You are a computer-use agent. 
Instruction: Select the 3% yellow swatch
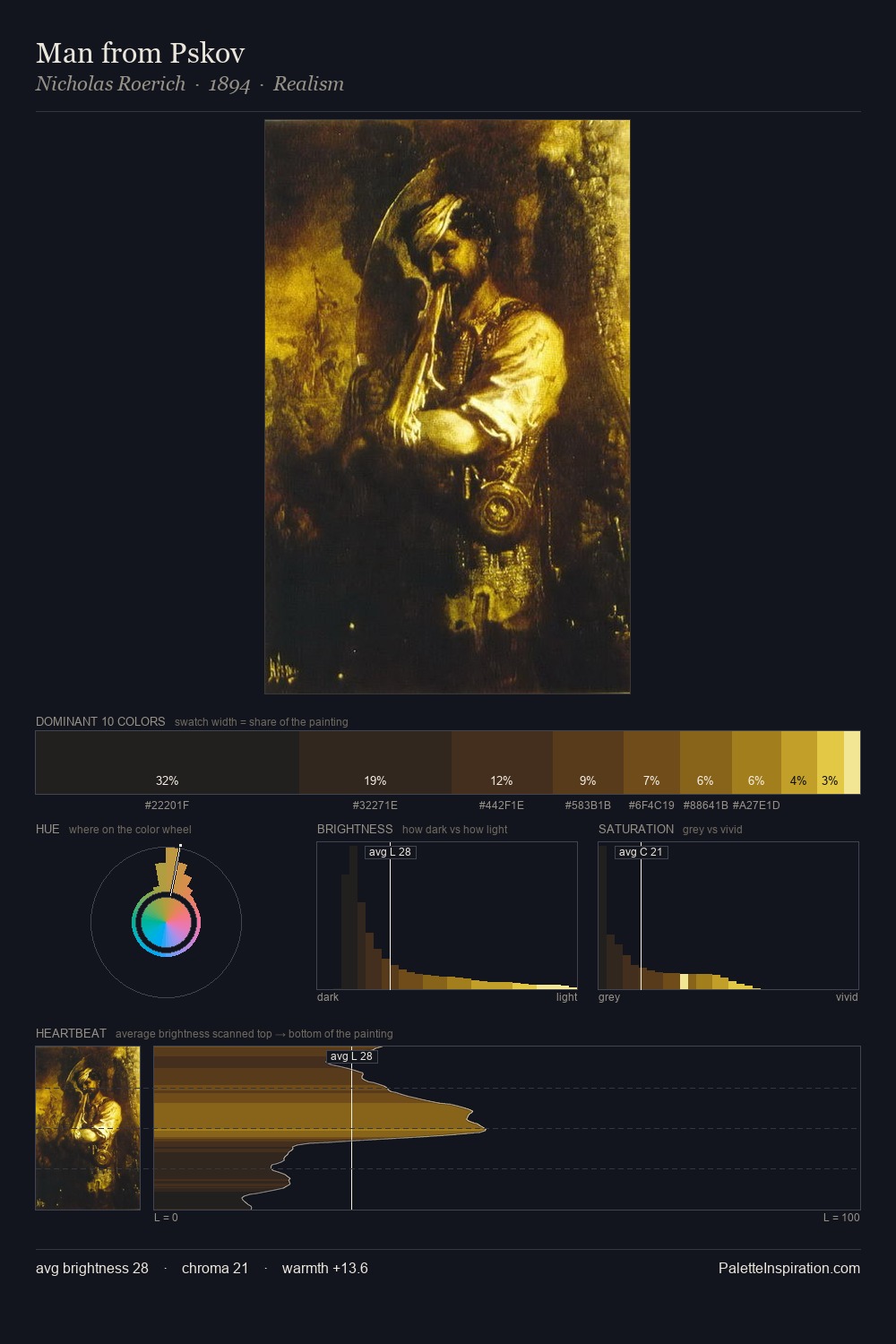[830, 762]
